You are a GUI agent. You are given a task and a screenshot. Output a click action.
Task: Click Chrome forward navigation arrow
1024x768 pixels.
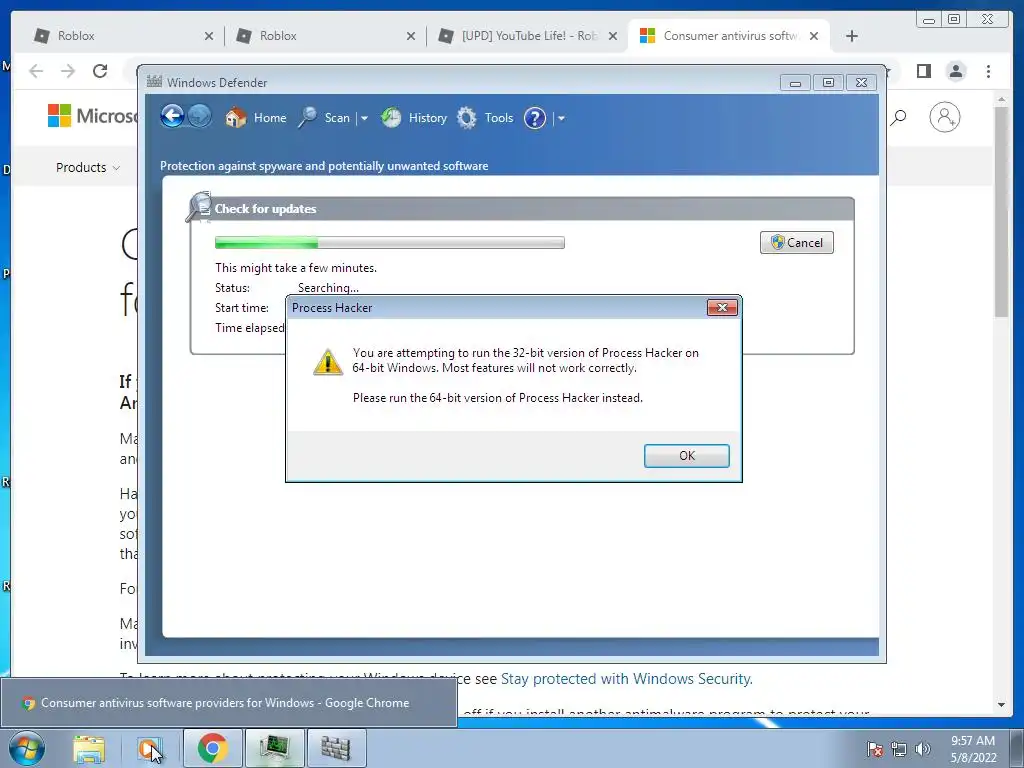(x=68, y=71)
